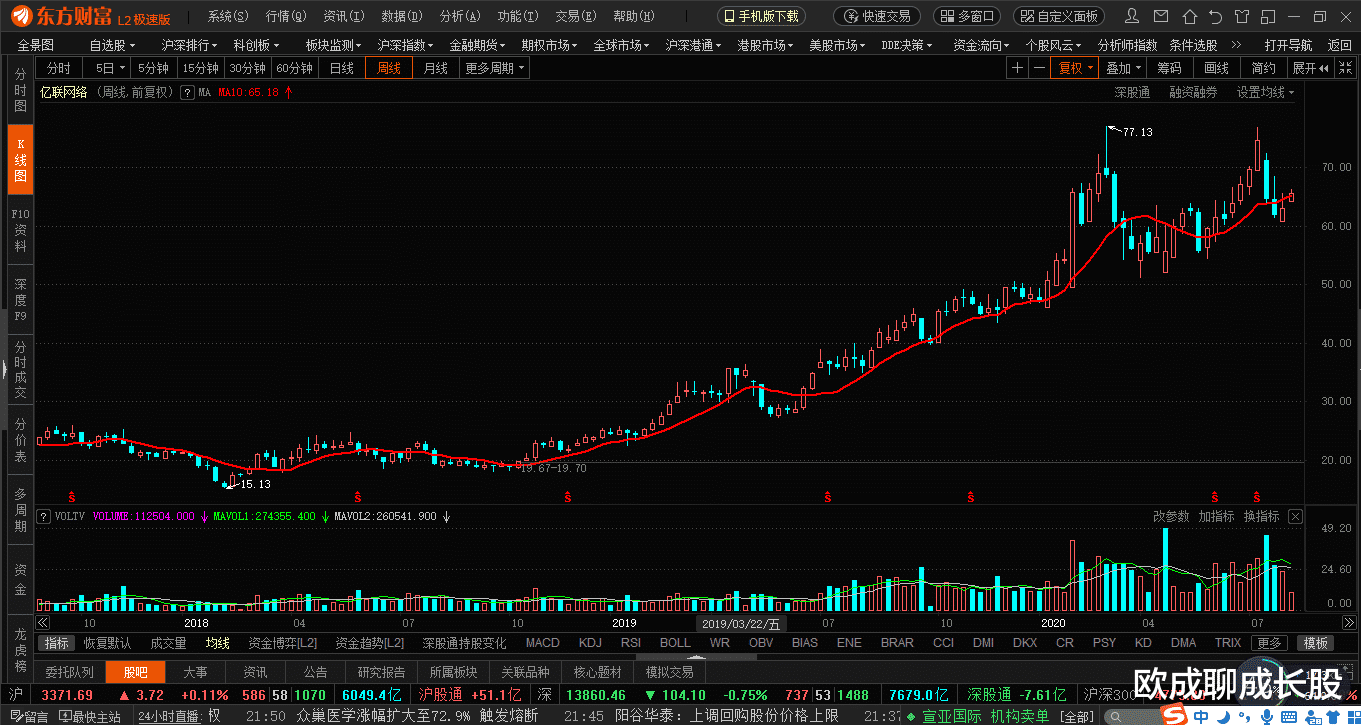Switch to the 研究报告 bottom tab

click(381, 672)
